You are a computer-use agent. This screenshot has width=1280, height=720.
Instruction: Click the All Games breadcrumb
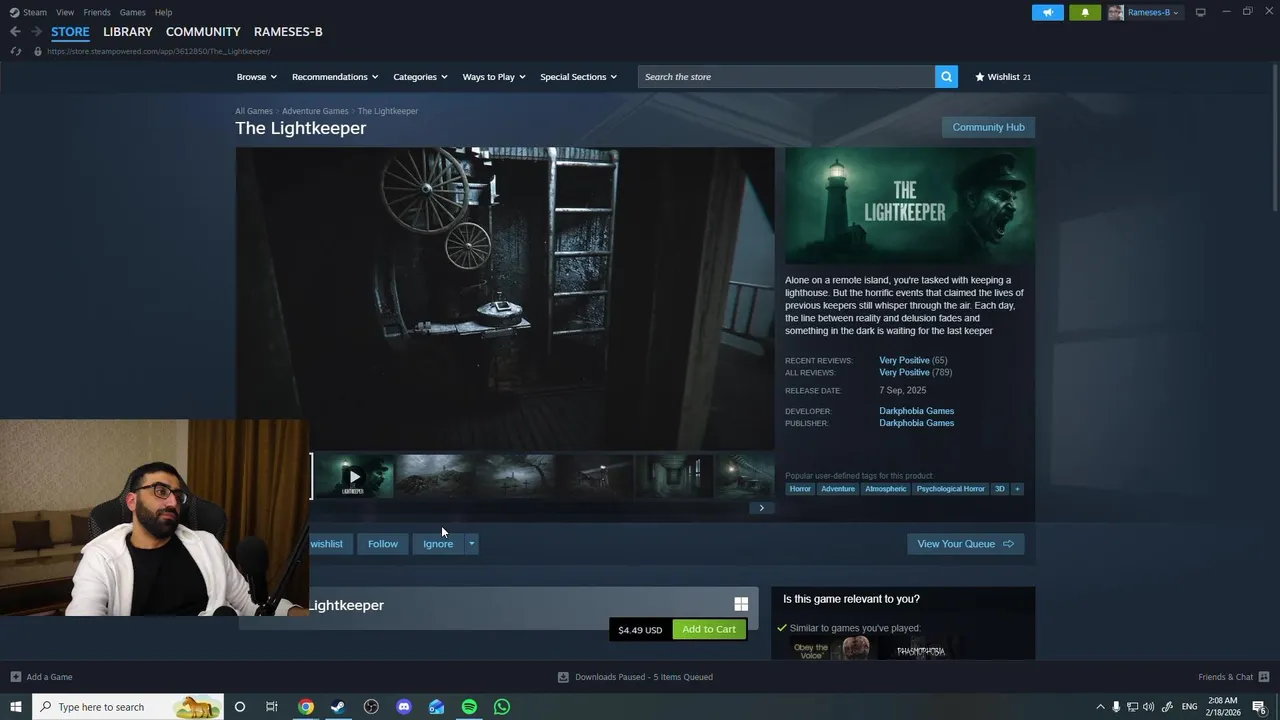254,111
